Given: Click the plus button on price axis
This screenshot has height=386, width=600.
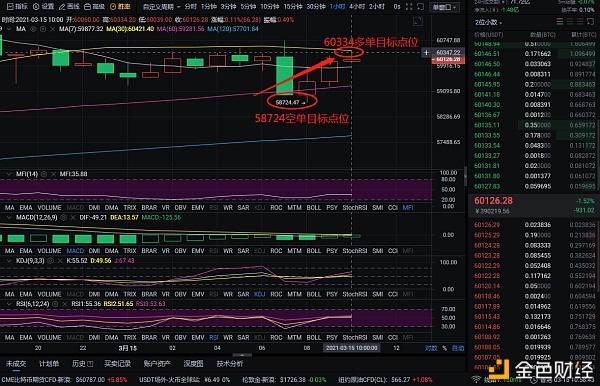Looking at the screenshot, I should (x=426, y=52).
